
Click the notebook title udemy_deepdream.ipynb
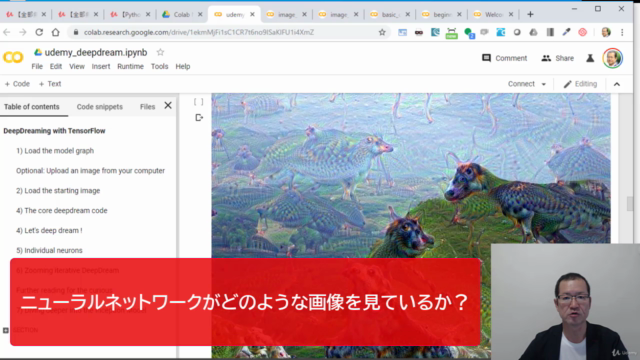pyautogui.click(x=96, y=53)
